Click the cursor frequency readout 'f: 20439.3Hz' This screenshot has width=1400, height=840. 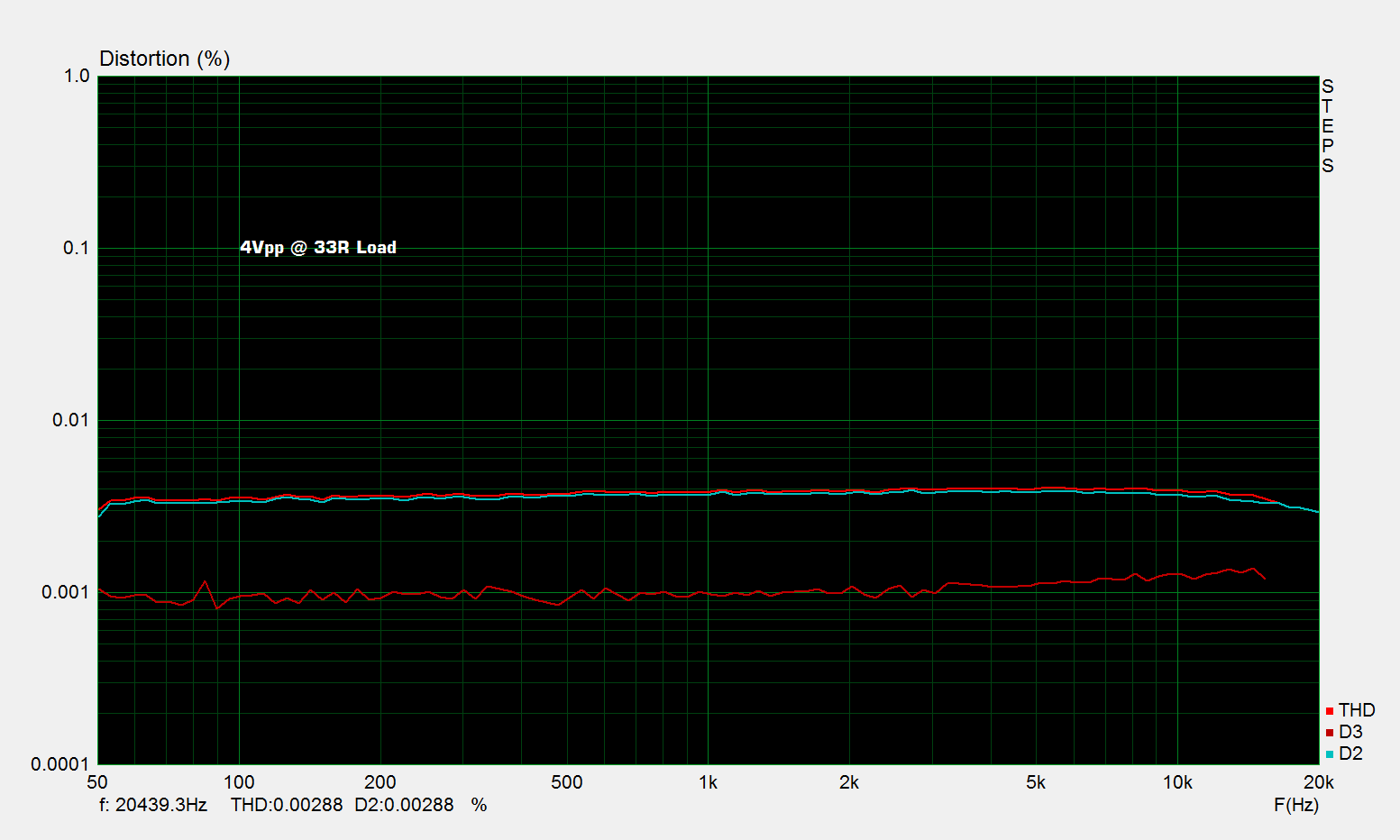click(x=153, y=805)
